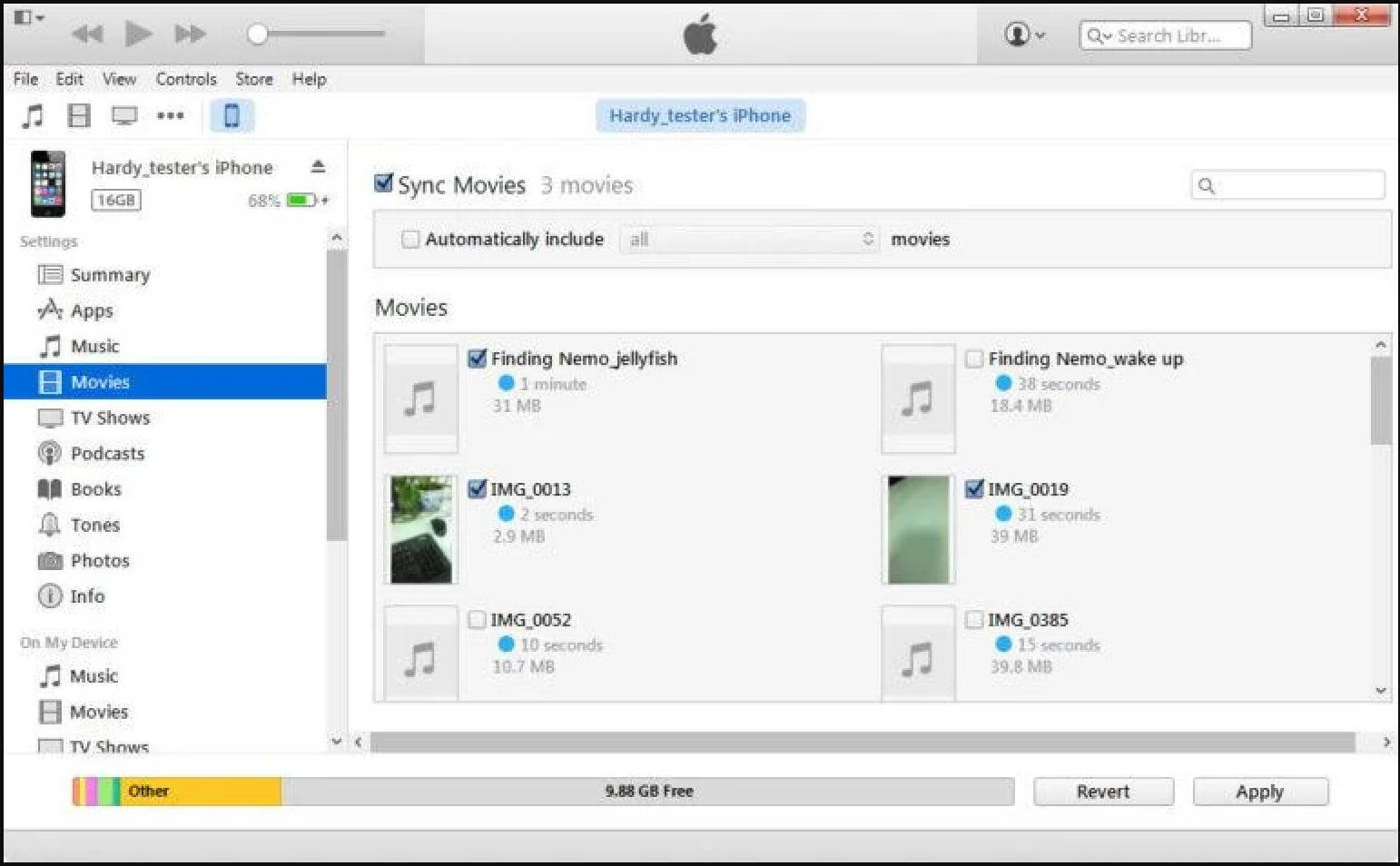Open the mini player menu icon top-left
Screen dimensions: 1400x866
point(29,17)
